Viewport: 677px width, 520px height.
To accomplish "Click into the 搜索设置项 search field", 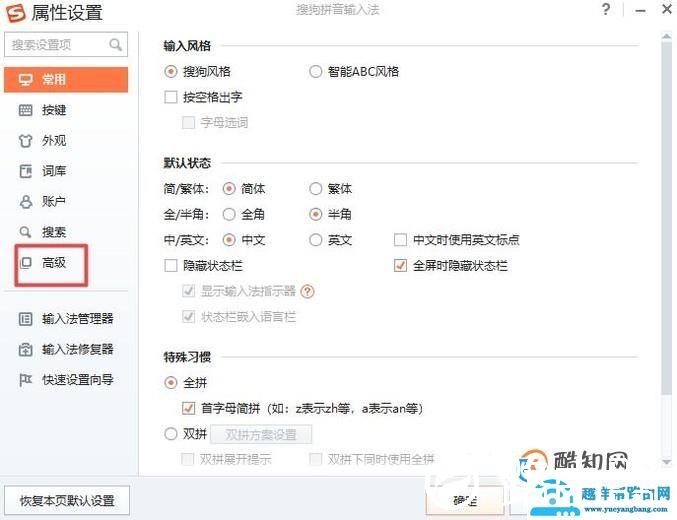I will pyautogui.click(x=66, y=44).
